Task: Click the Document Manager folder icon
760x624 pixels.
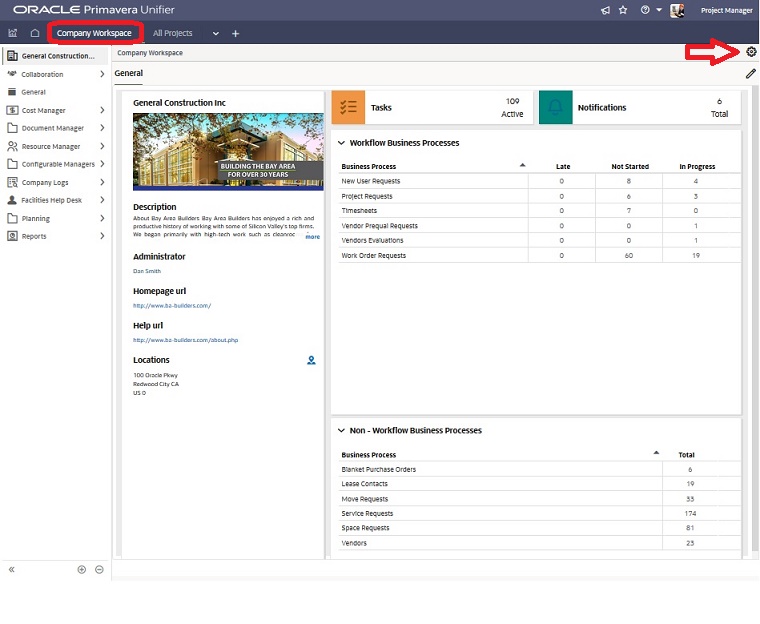Action: (13, 128)
